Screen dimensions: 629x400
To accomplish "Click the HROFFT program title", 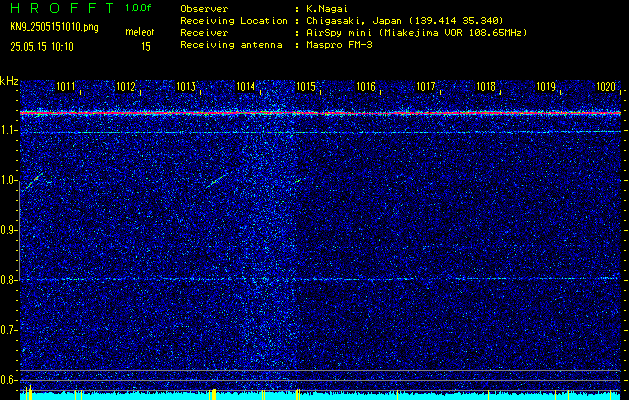I will pos(61,8).
